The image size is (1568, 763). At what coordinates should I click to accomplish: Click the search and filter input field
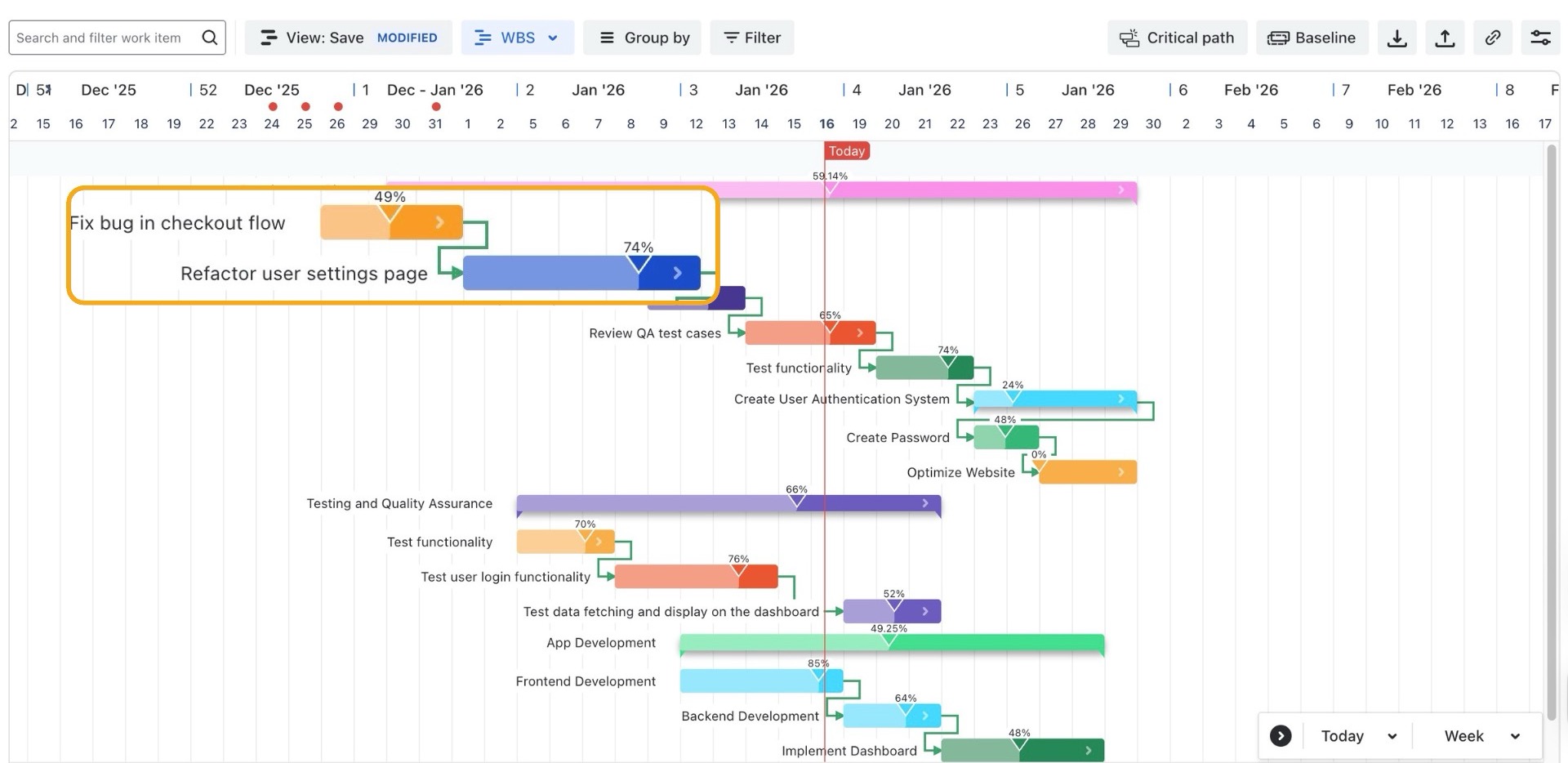tap(102, 38)
